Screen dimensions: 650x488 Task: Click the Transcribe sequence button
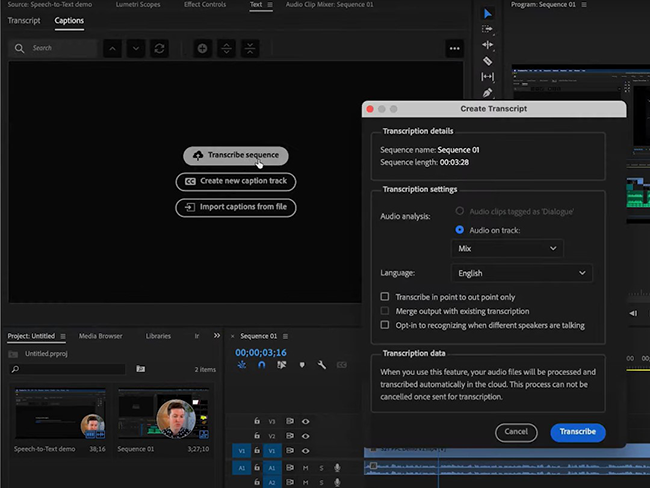click(x=236, y=155)
